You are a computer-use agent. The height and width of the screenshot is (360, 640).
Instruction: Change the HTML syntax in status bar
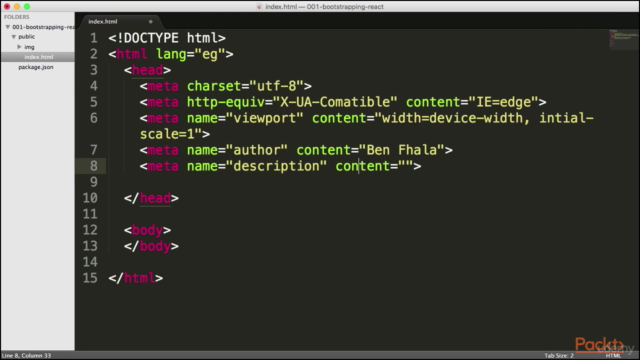click(613, 356)
